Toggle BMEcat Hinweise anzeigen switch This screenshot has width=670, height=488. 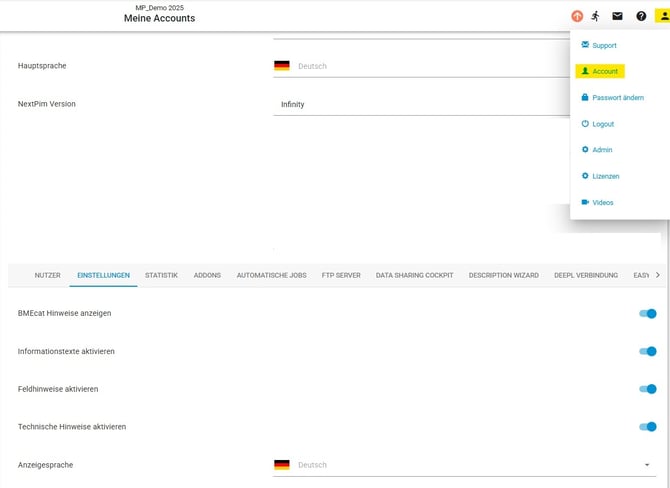(x=648, y=314)
